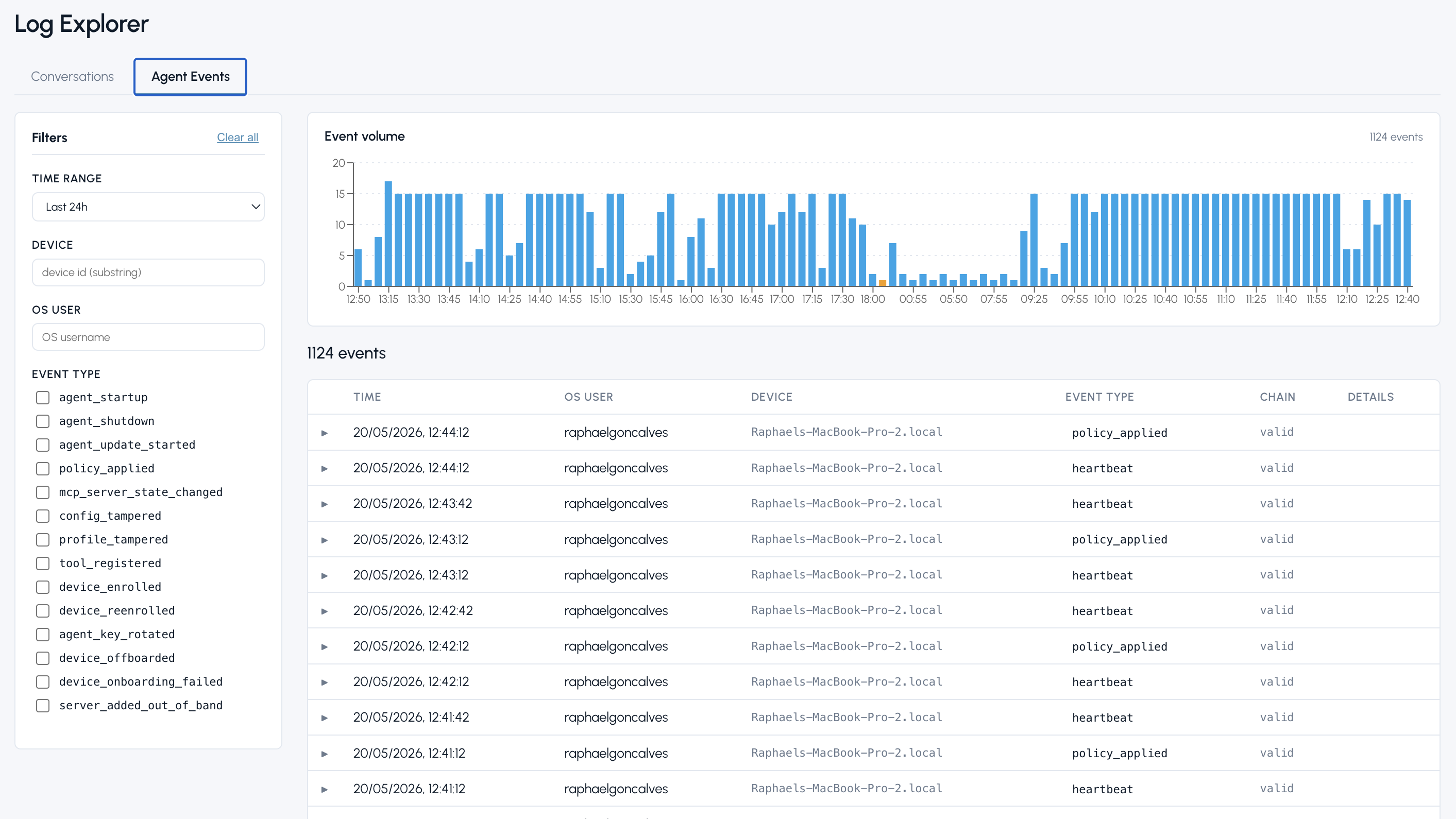Image resolution: width=1456 pixels, height=819 pixels.
Task: Click the DEVICE column header
Action: point(771,397)
